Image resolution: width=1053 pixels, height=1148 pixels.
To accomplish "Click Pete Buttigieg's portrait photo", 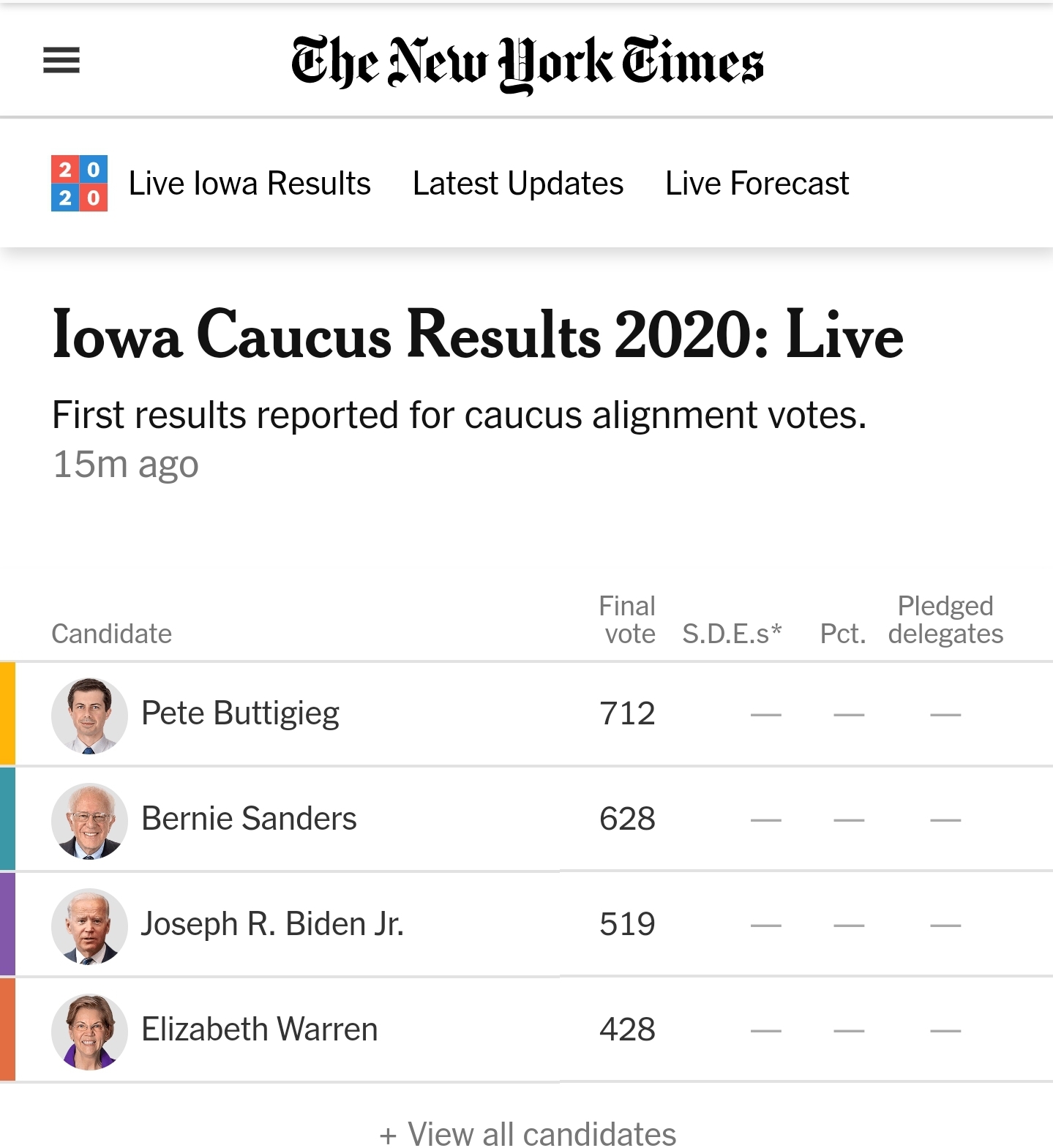I will 89,715.
